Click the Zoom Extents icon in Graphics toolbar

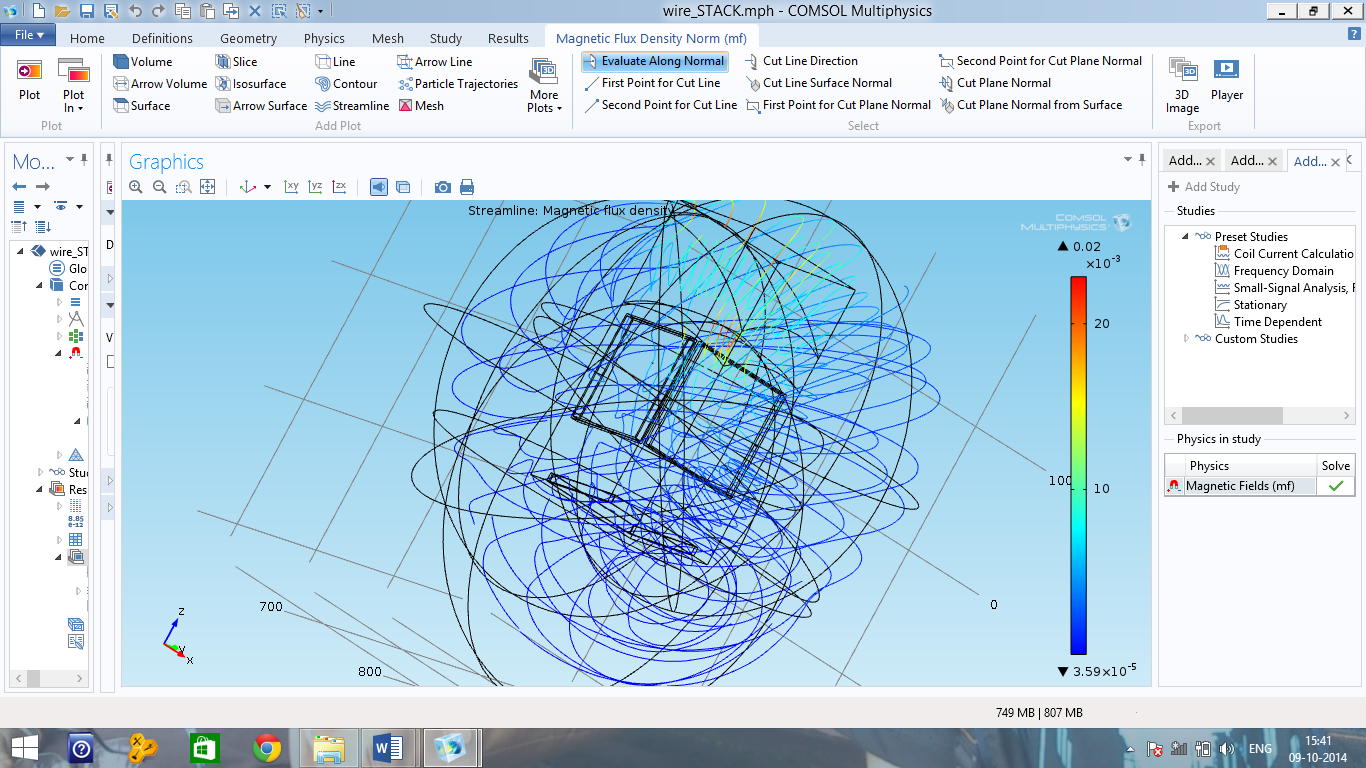[x=208, y=187]
